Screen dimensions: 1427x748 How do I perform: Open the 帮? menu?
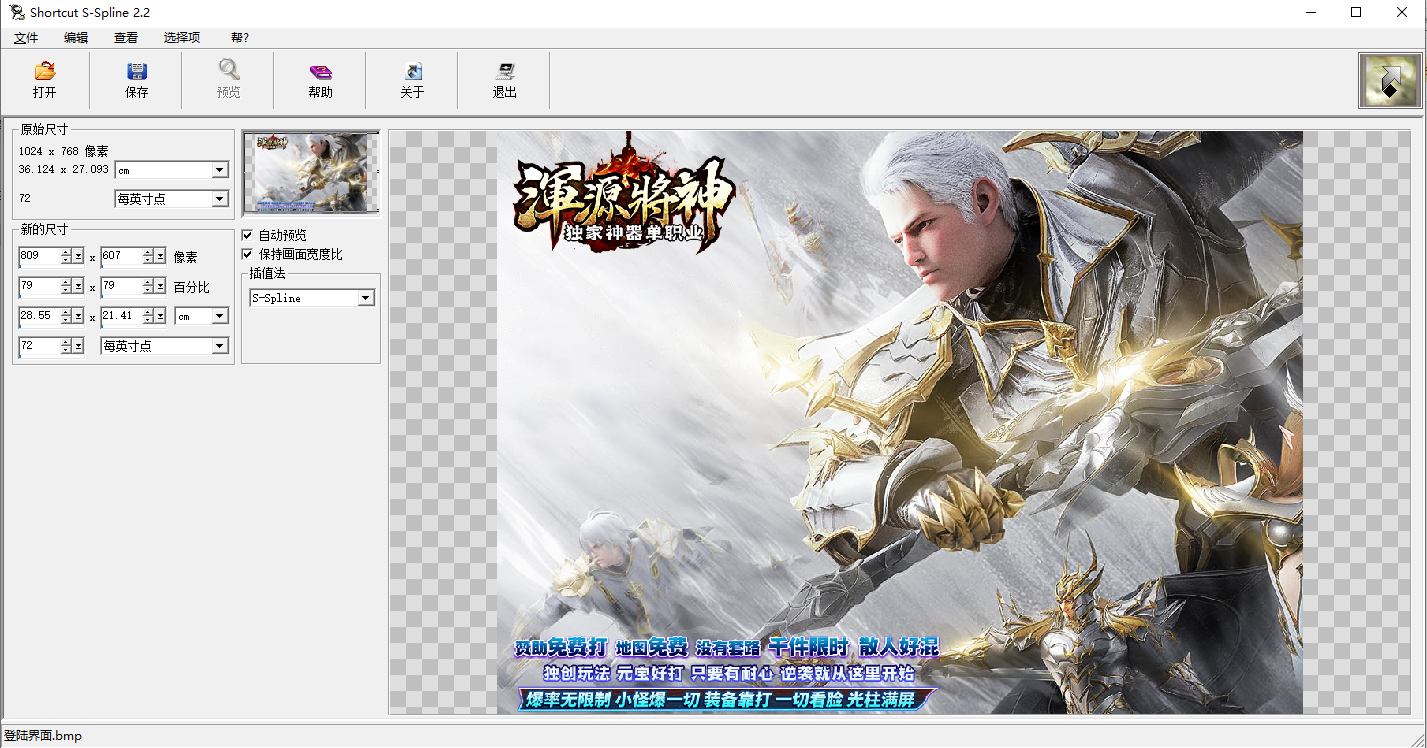click(x=240, y=38)
